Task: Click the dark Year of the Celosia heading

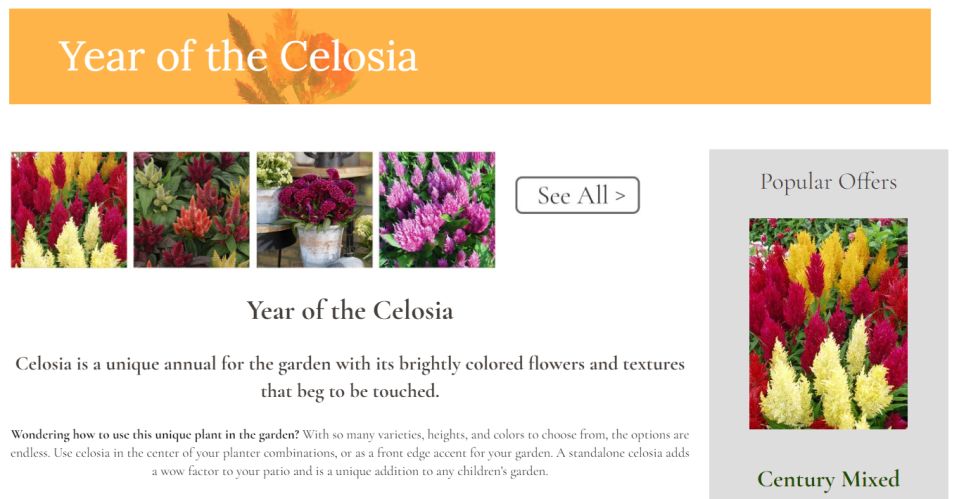Action: [x=349, y=310]
